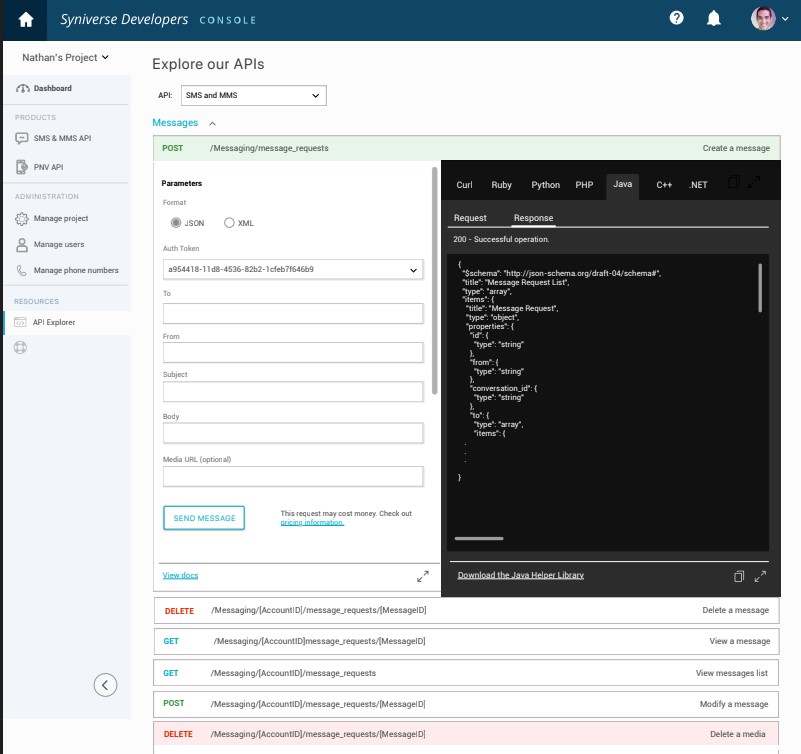
Task: Select the JSON format radio button
Action: click(x=176, y=223)
